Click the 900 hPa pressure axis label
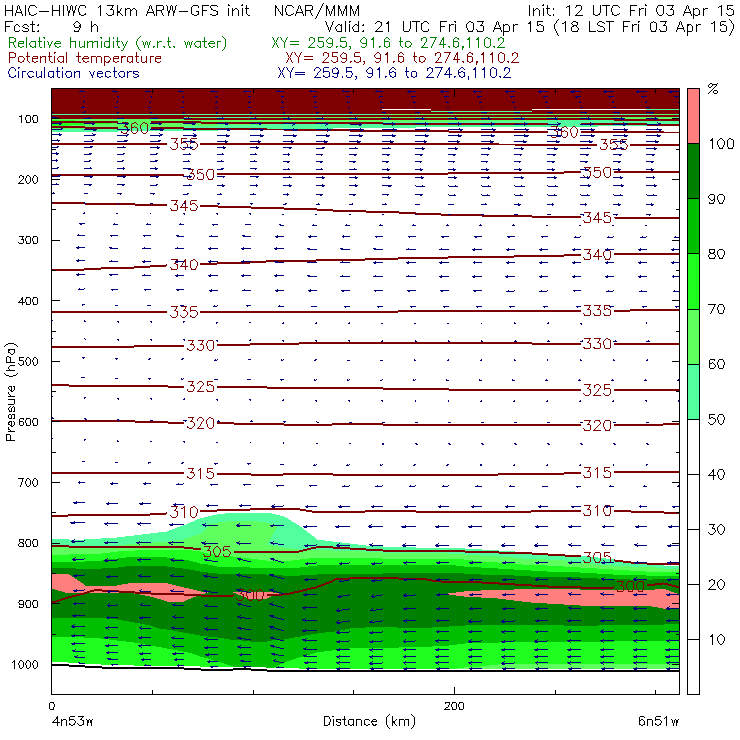 click(28, 604)
